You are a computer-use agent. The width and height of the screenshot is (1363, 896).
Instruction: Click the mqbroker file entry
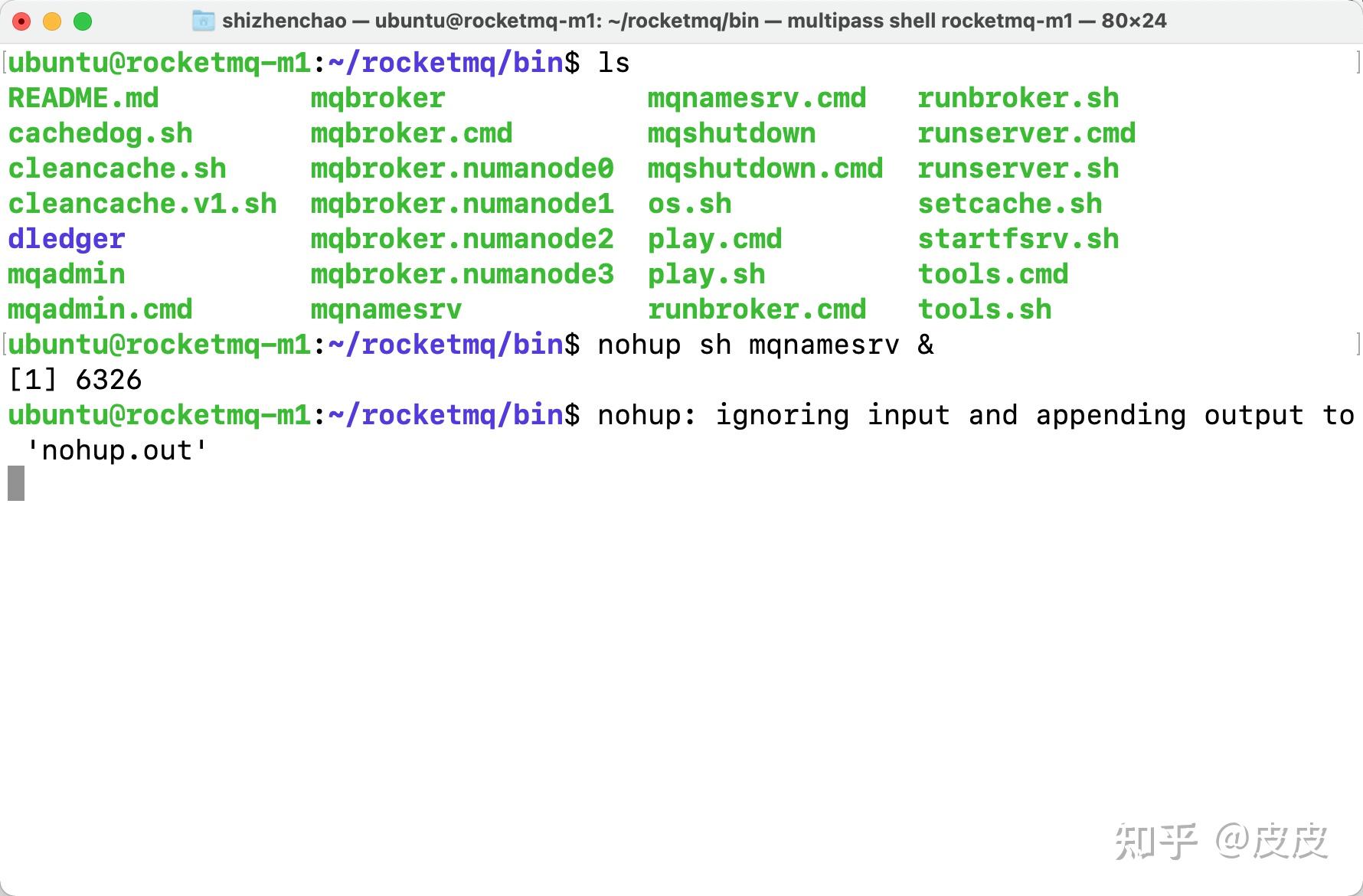(377, 97)
